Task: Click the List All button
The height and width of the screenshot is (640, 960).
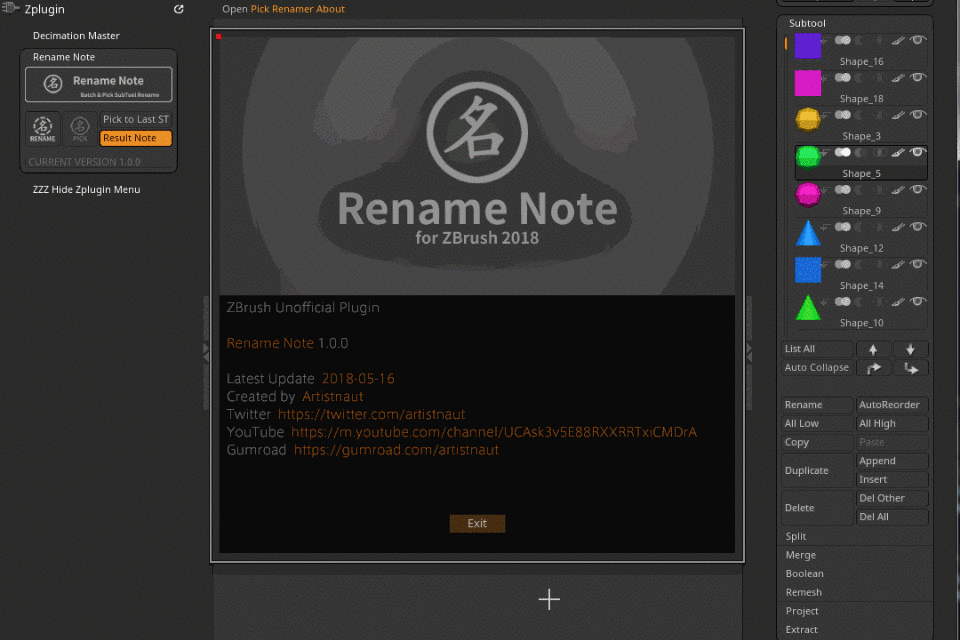Action: pos(817,349)
